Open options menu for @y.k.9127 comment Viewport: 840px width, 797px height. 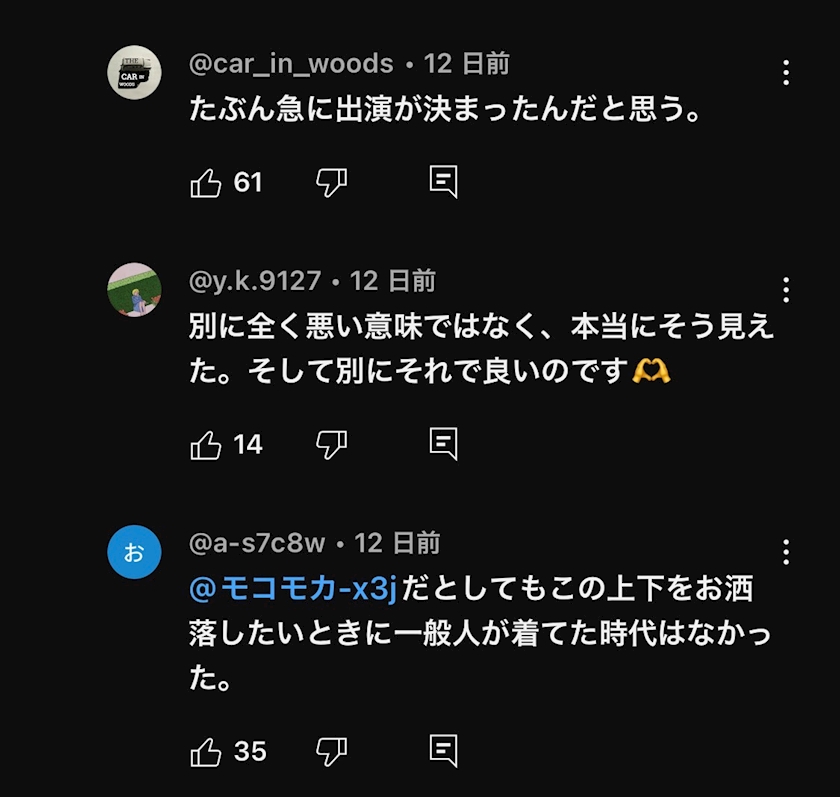pos(786,290)
